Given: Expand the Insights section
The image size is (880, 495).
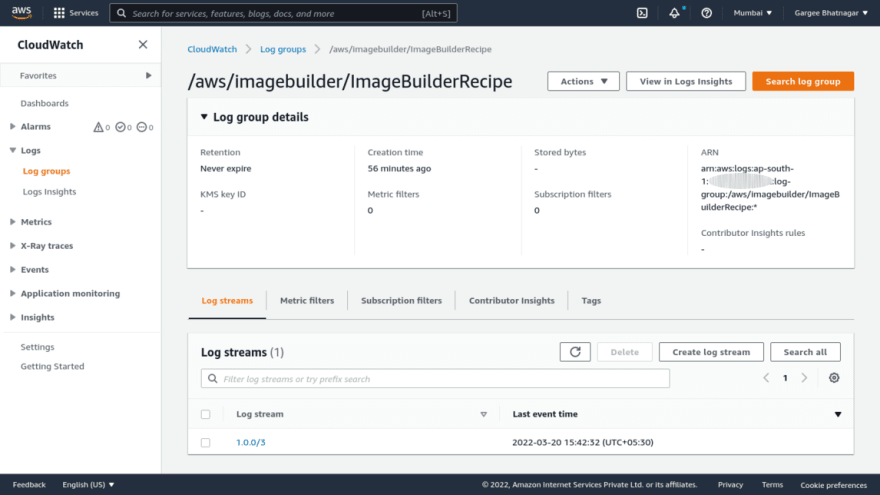Looking at the screenshot, I should [x=12, y=317].
